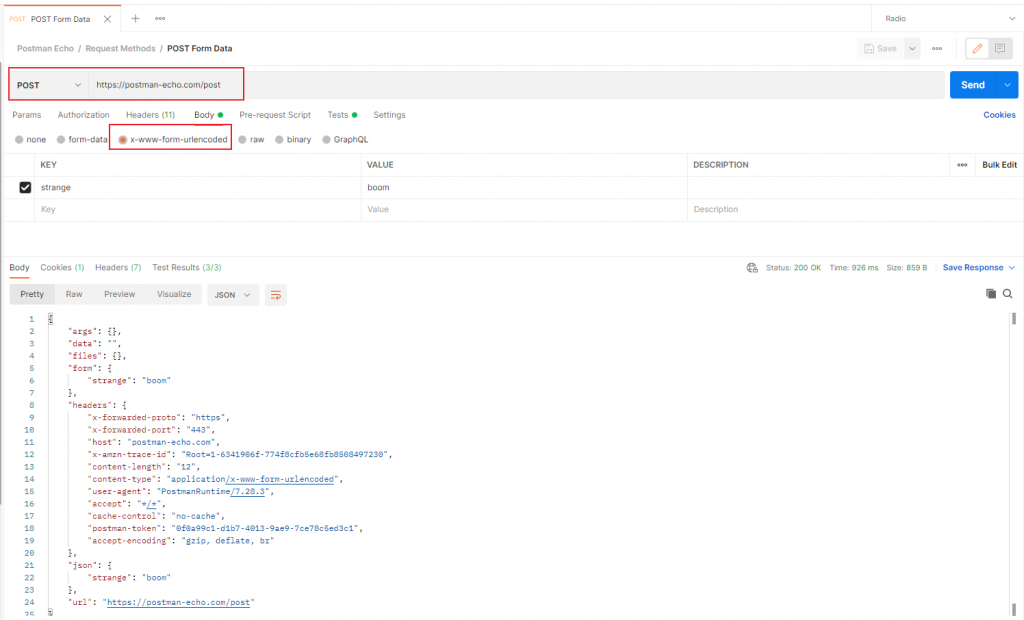Click the Save button
The height and width of the screenshot is (620, 1024).
pyautogui.click(x=880, y=48)
